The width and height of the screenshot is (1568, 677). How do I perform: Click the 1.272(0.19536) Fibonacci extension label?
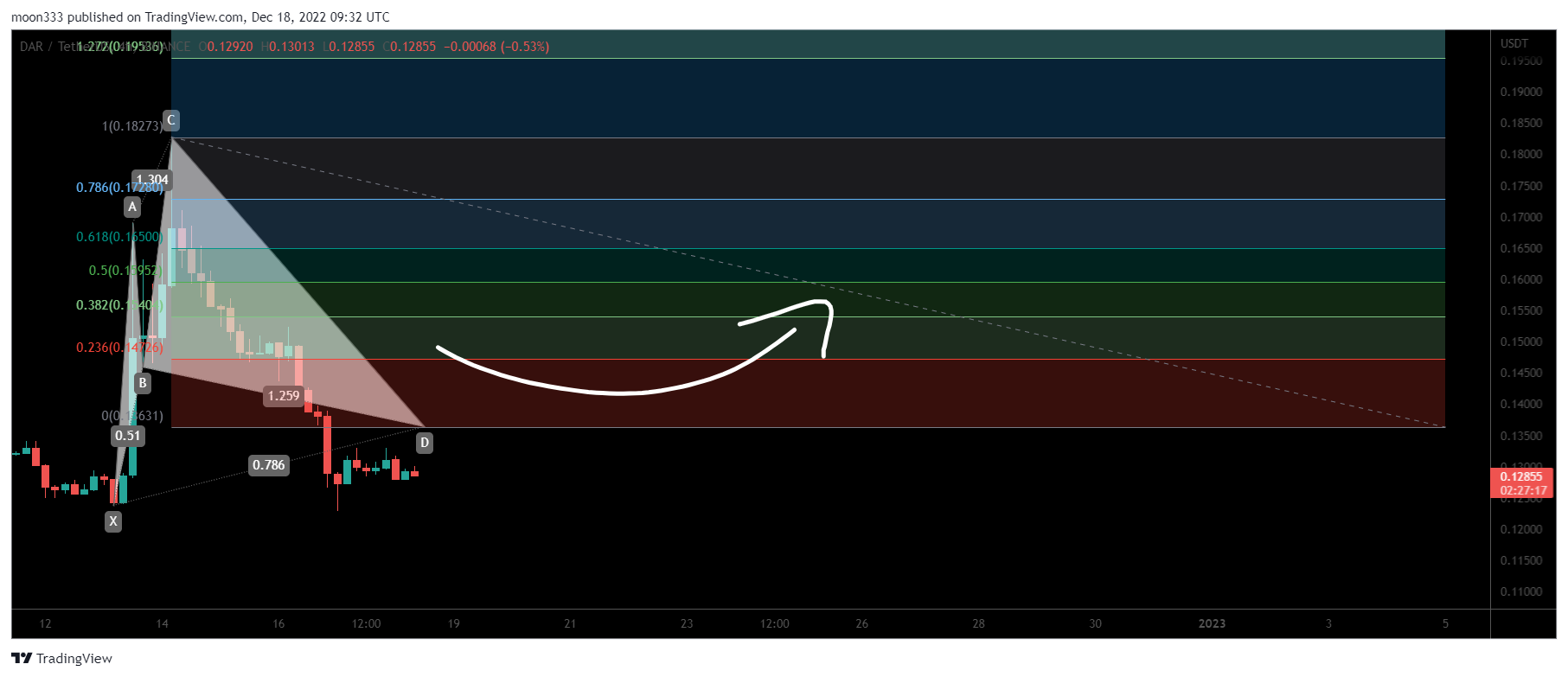119,47
